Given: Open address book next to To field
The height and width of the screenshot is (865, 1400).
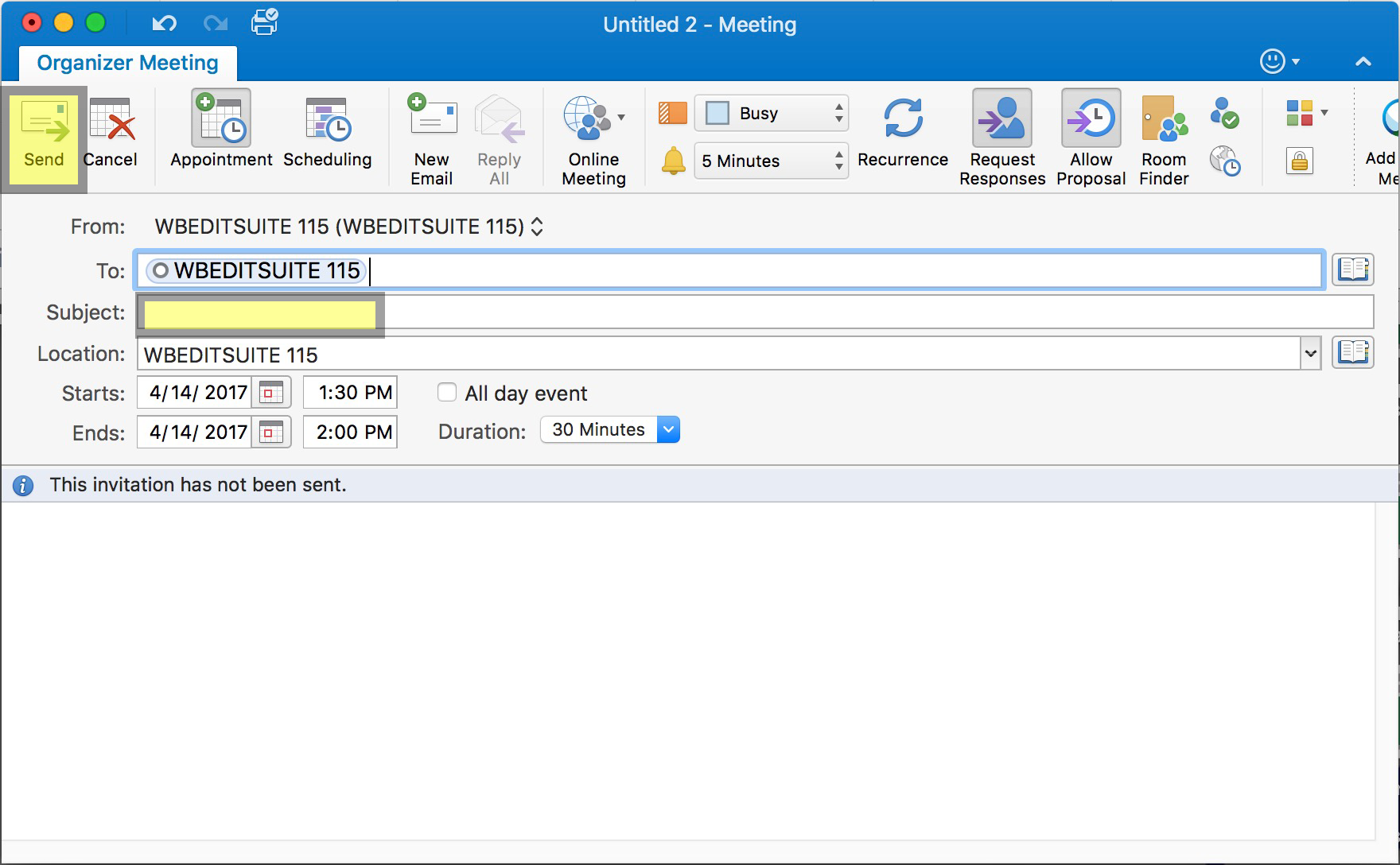Looking at the screenshot, I should click(1353, 270).
